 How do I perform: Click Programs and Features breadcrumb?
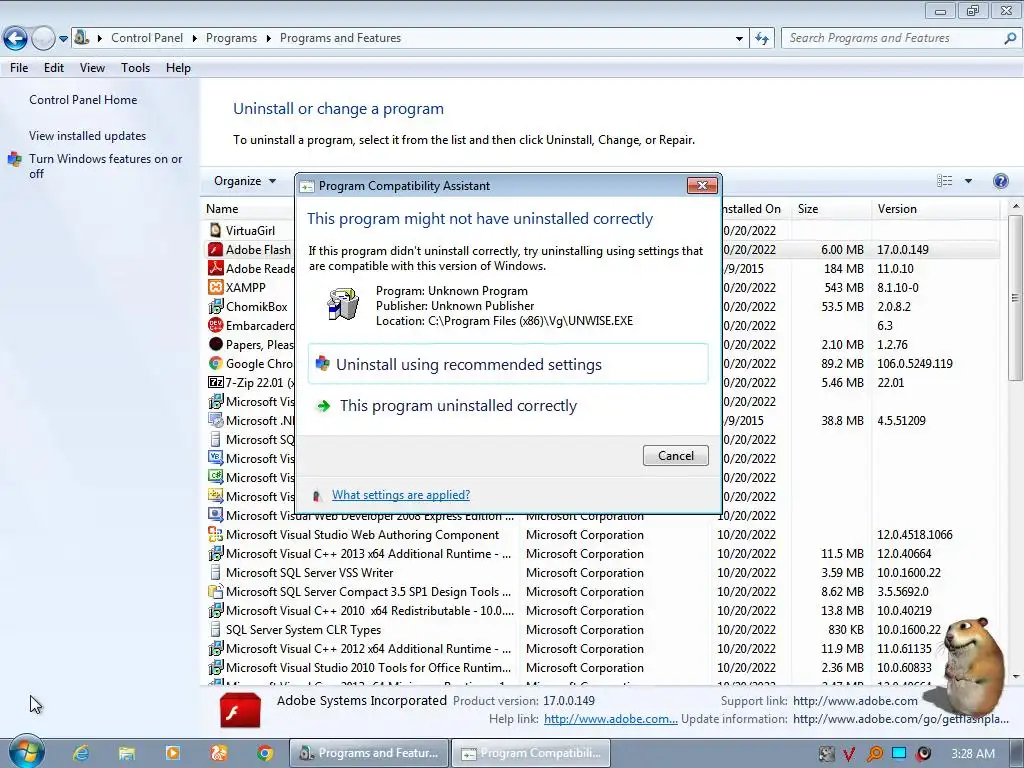tap(340, 38)
